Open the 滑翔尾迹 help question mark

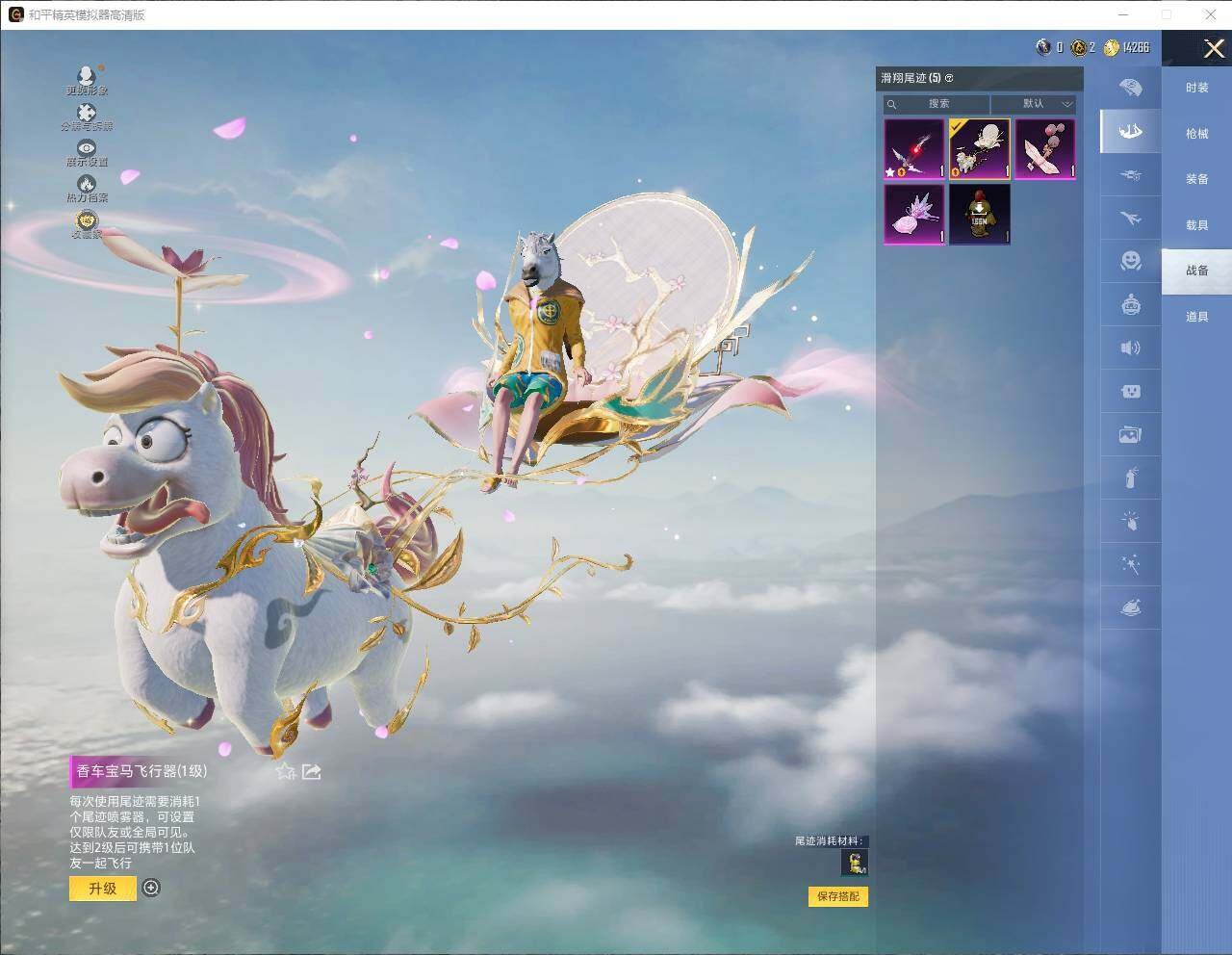[x=949, y=78]
